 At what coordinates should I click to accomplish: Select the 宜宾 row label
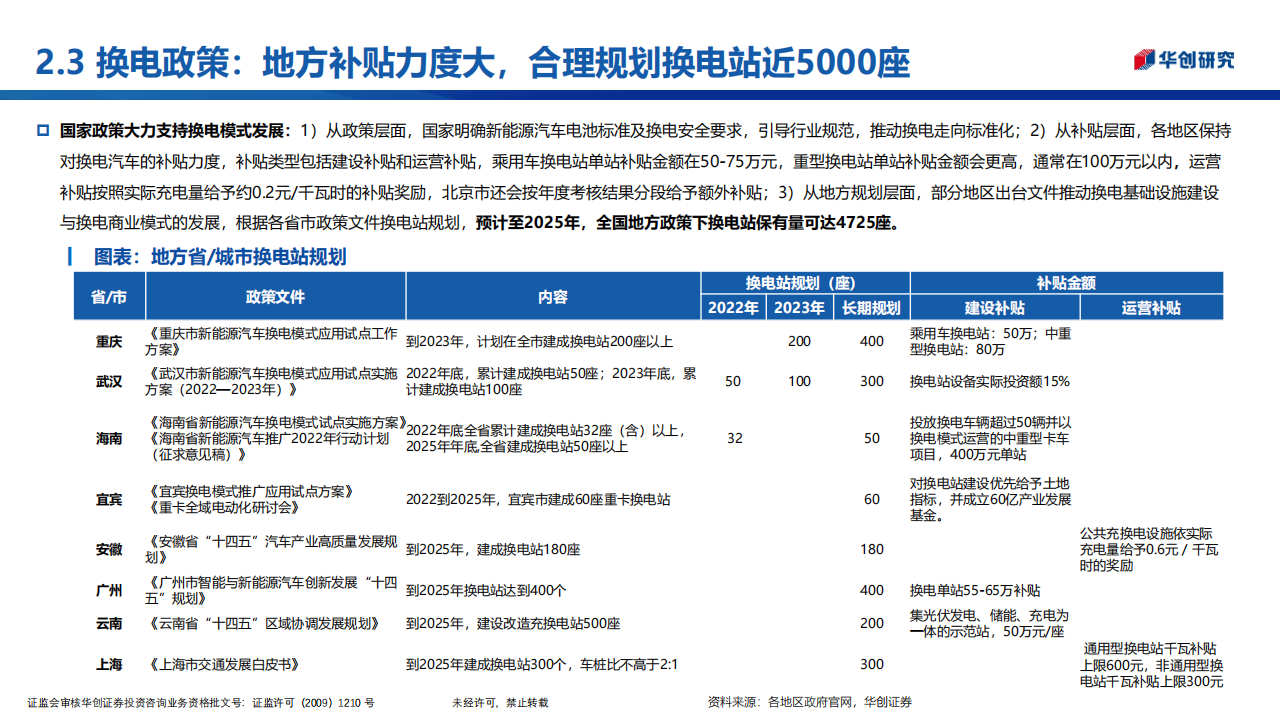[109, 499]
